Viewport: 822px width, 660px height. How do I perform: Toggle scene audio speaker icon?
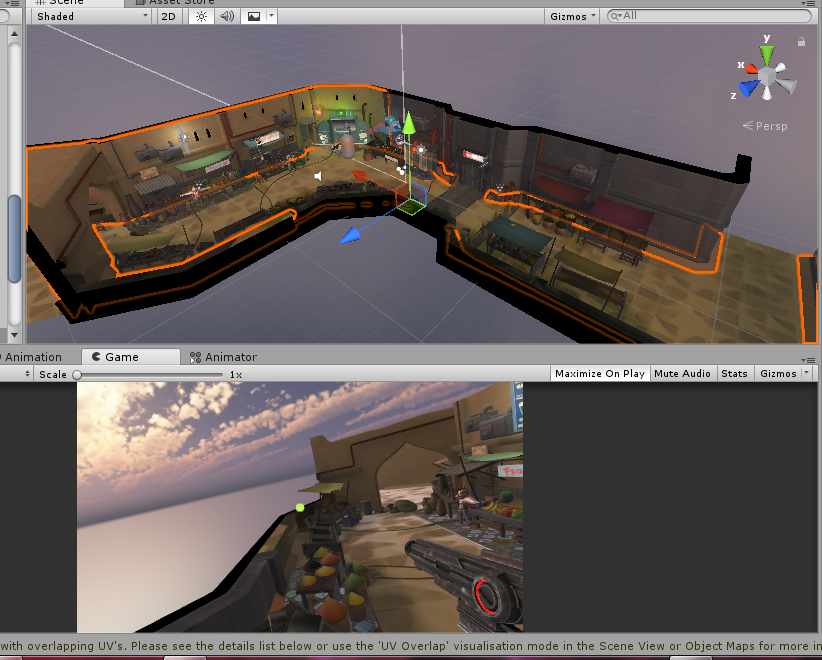(227, 16)
